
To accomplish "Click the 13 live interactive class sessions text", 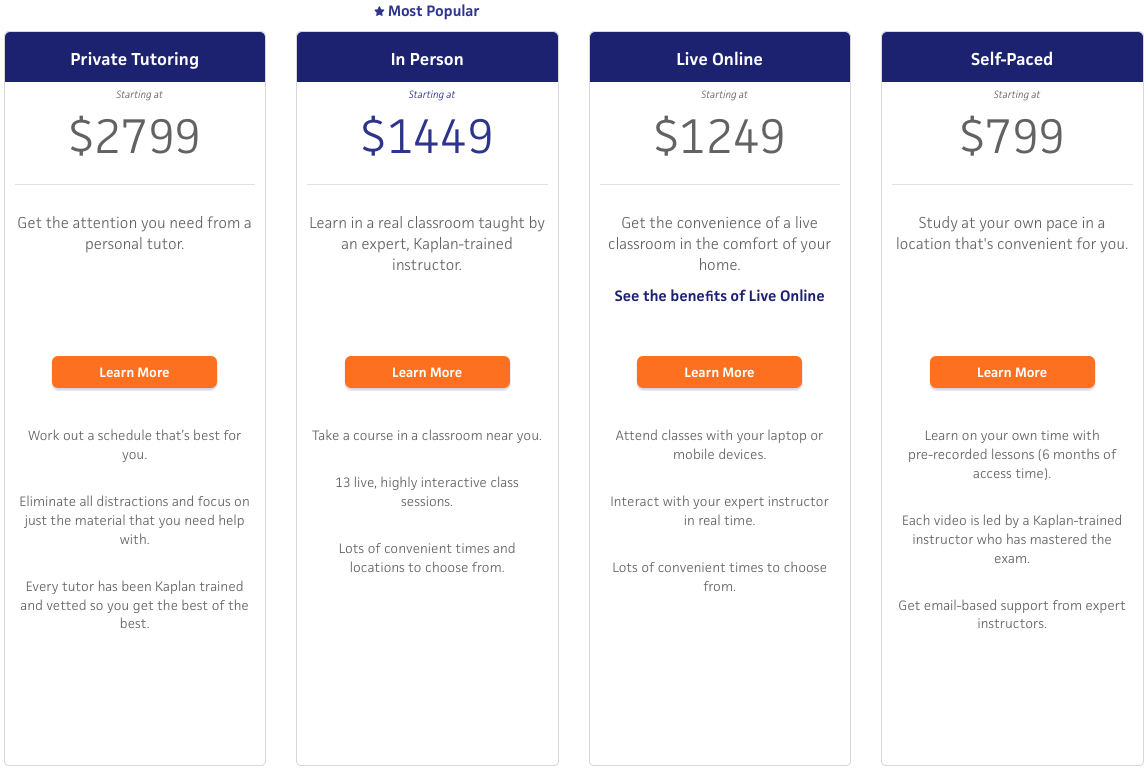I will point(427,492).
